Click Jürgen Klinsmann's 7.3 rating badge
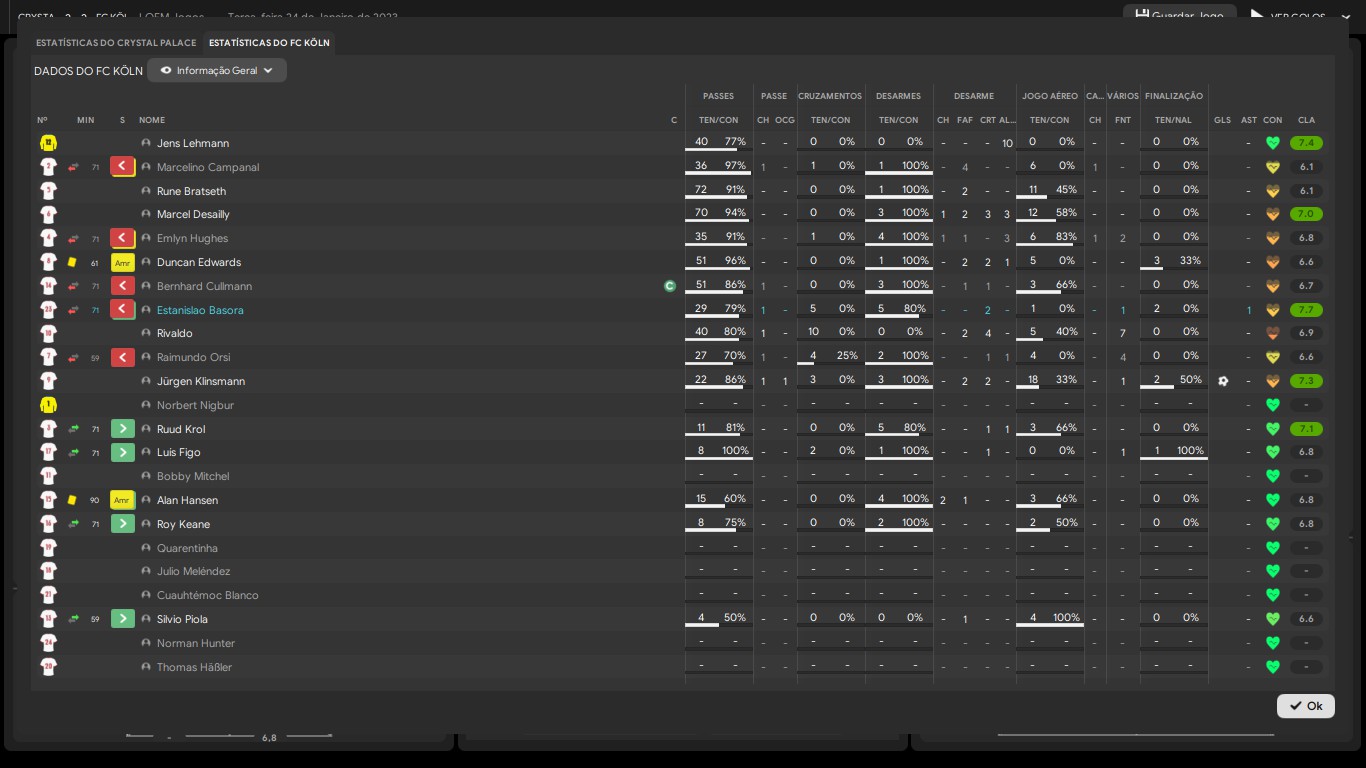This screenshot has height=768, width=1366. [1306, 381]
